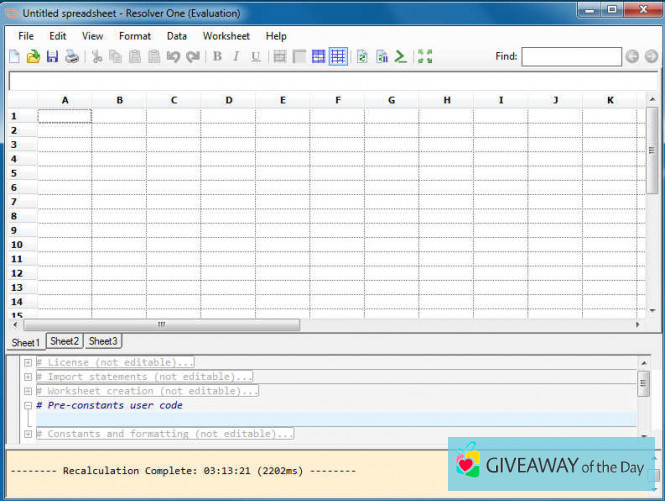Toggle Italic formatting

pyautogui.click(x=236, y=57)
